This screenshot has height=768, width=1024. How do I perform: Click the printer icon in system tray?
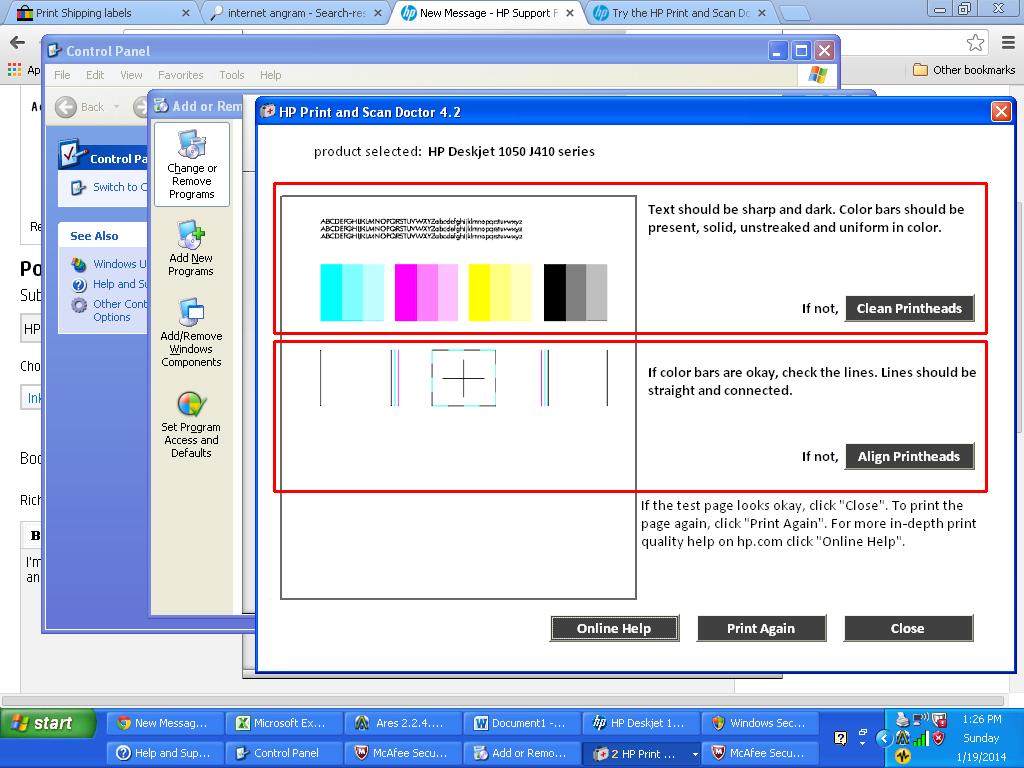coord(903,719)
